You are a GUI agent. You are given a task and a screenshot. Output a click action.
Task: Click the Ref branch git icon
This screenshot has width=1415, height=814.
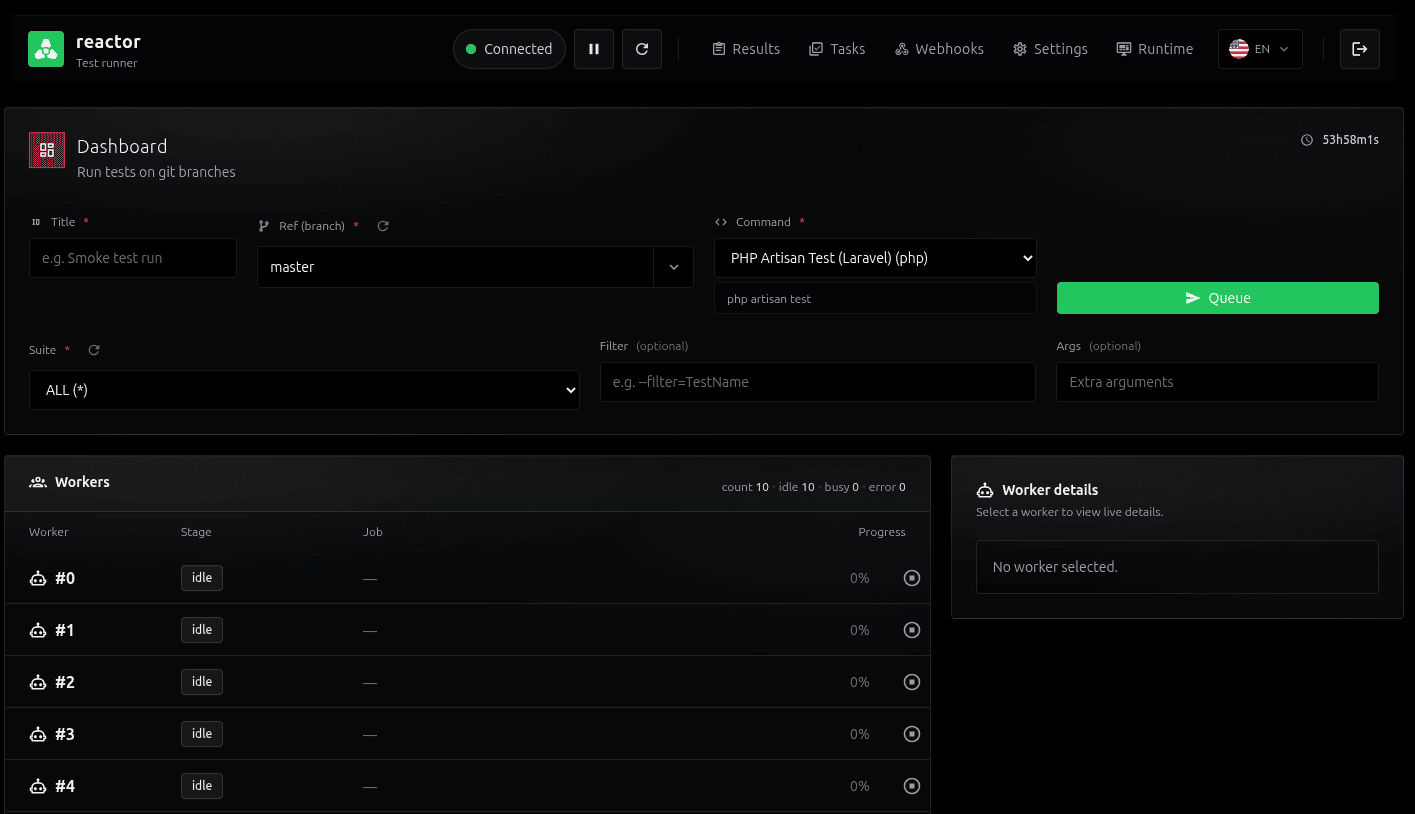(264, 226)
